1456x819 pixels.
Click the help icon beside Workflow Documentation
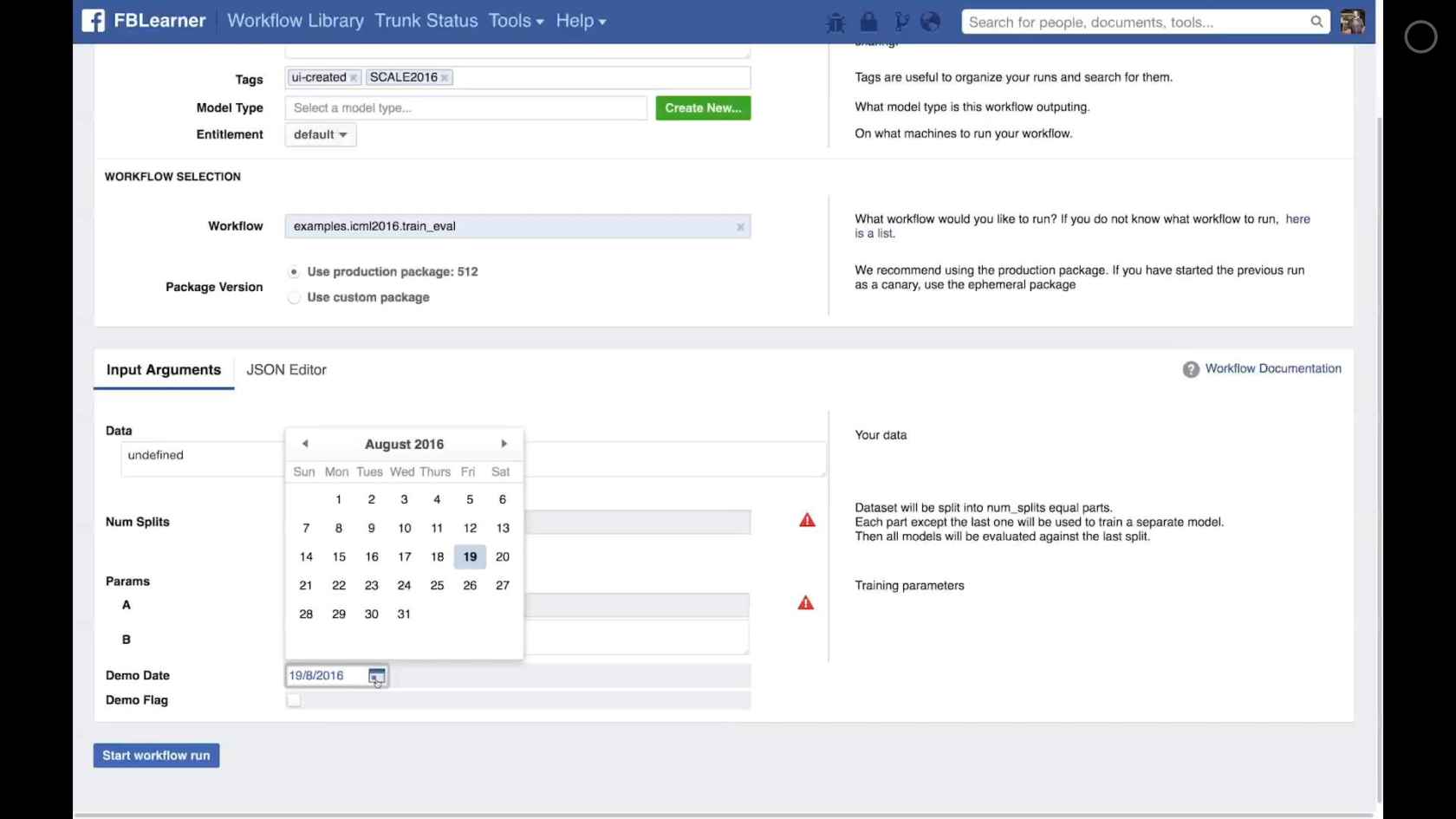pos(1190,369)
